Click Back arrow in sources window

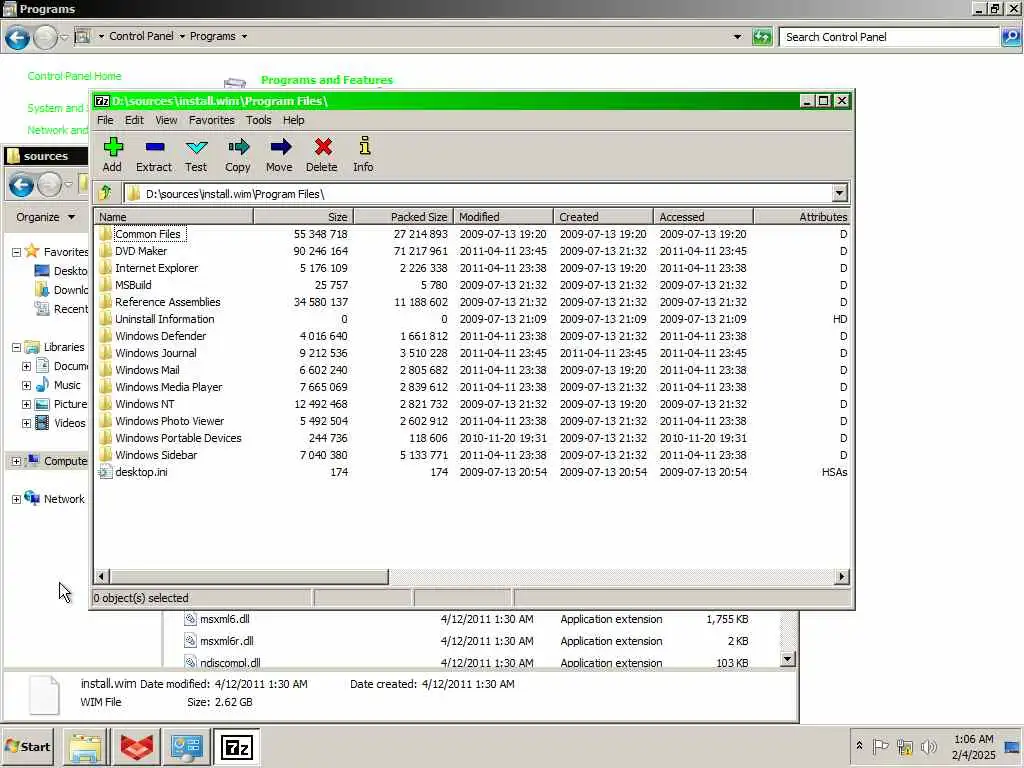22,185
